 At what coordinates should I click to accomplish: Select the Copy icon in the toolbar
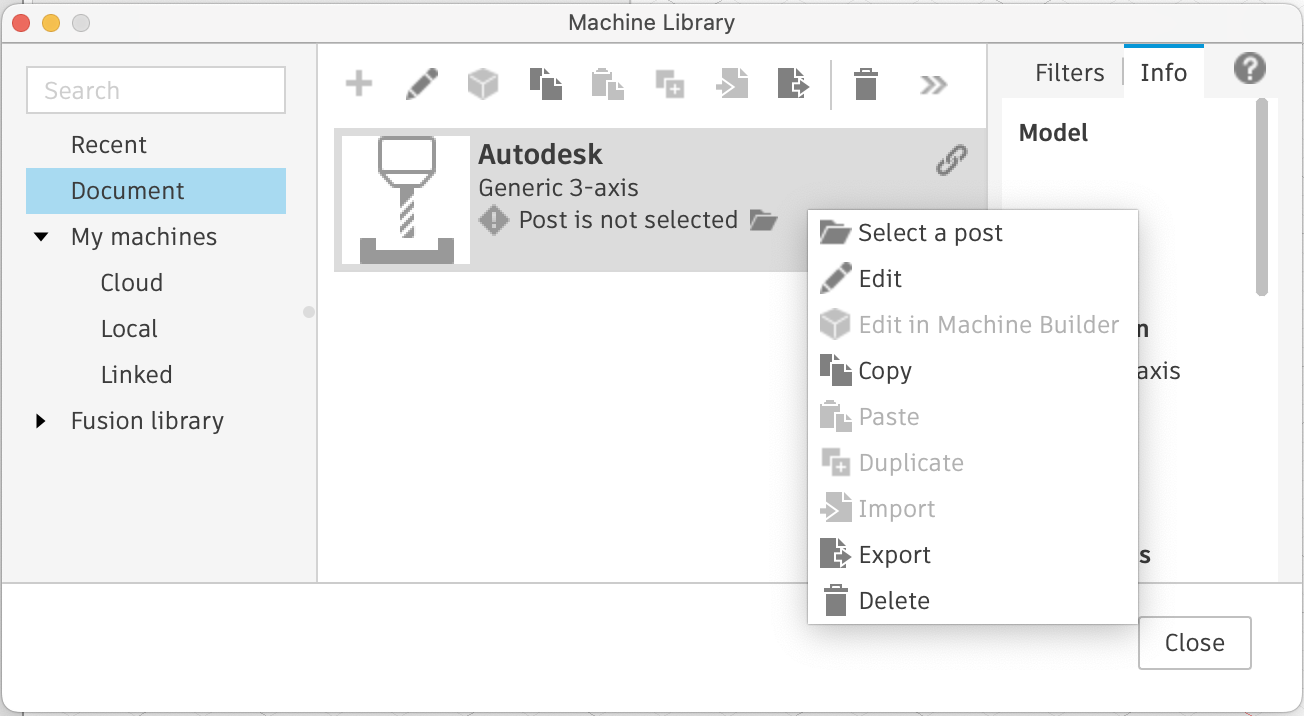[546, 84]
